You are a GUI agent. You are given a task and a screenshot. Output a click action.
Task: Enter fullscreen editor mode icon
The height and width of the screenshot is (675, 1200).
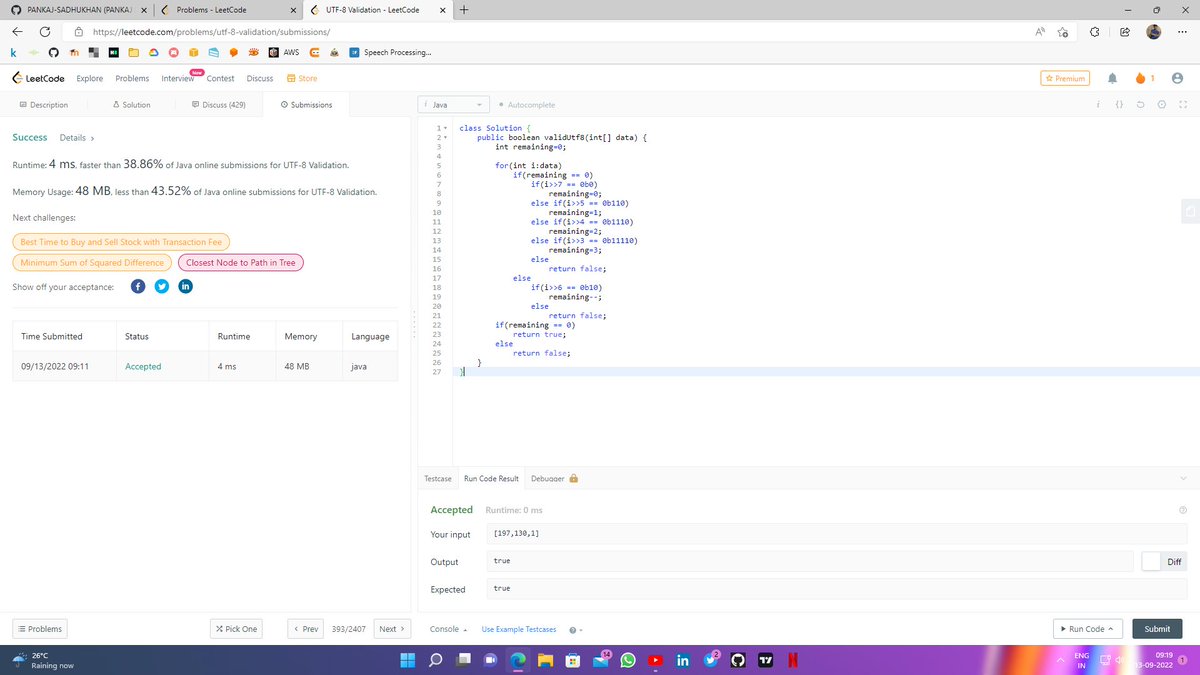[1183, 104]
